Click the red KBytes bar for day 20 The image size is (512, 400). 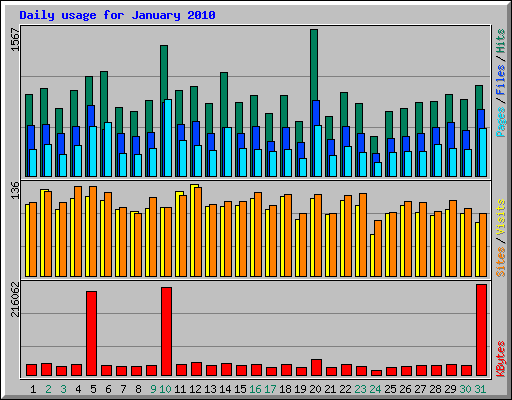click(317, 367)
